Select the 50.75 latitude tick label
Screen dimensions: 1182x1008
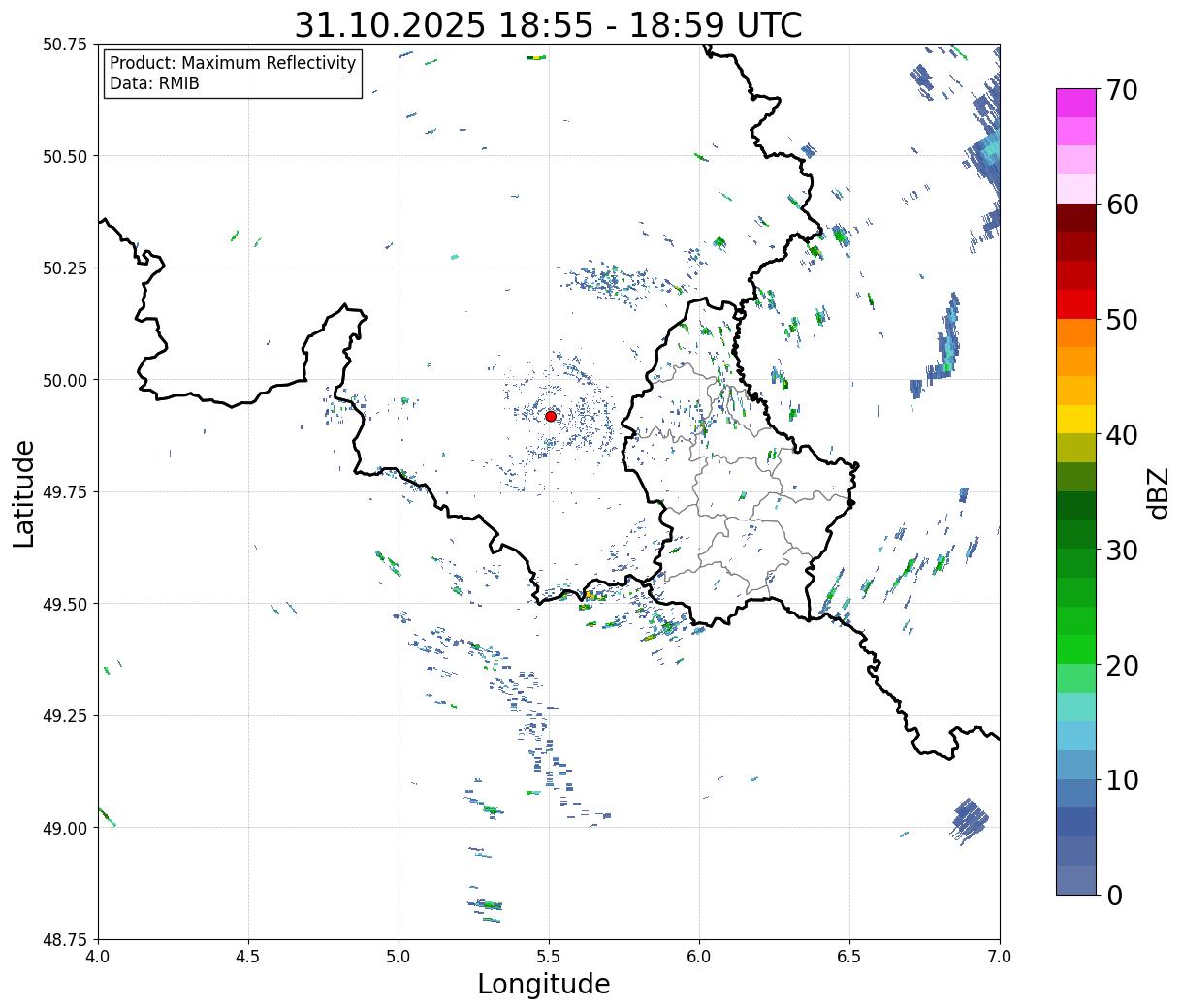tap(64, 45)
